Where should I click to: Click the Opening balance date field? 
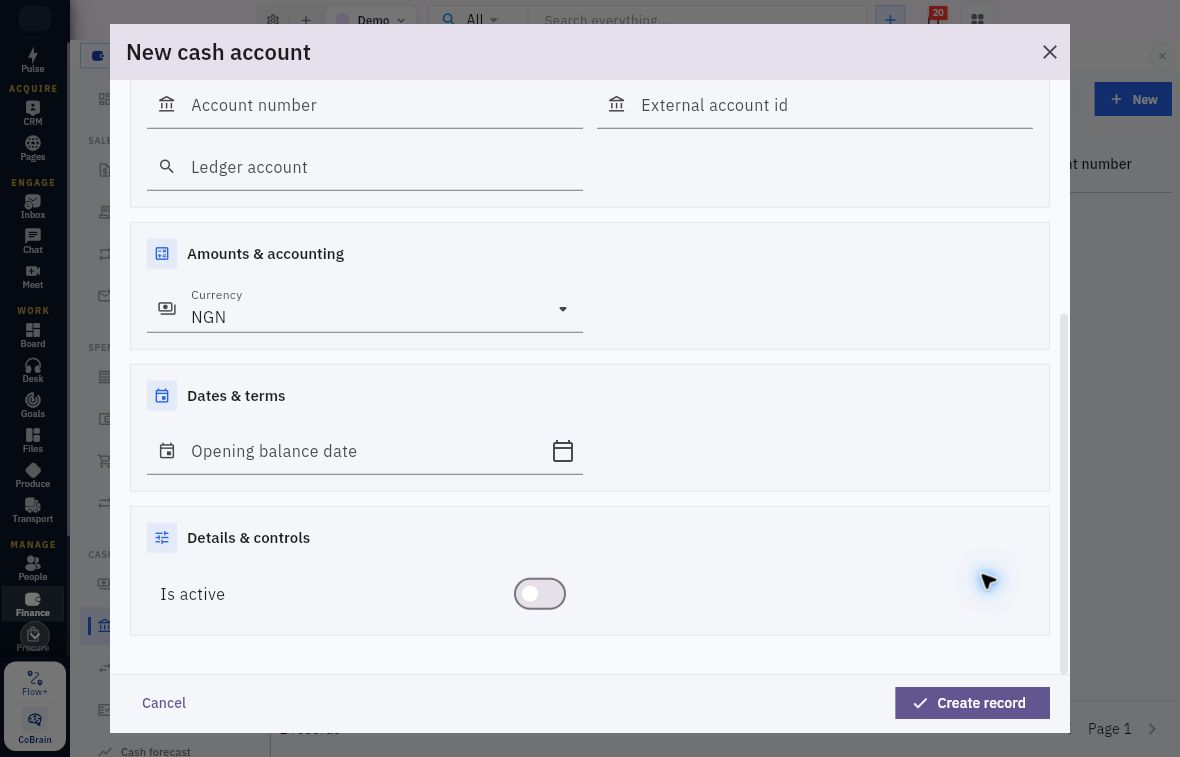click(x=364, y=451)
